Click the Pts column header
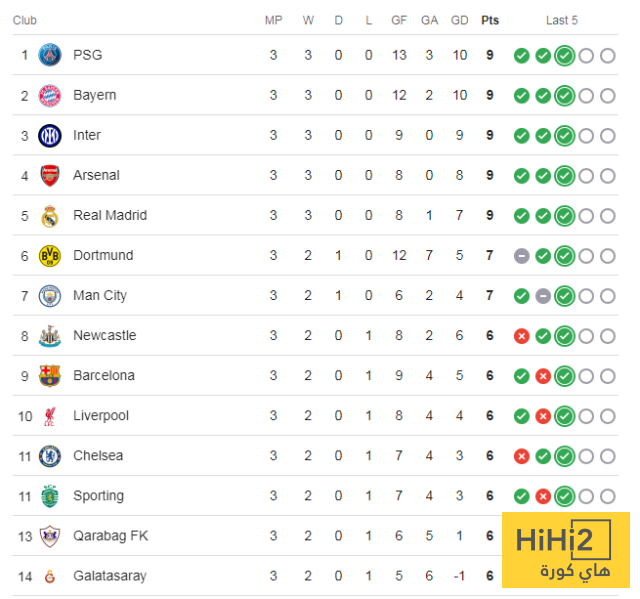The height and width of the screenshot is (599, 640). click(490, 20)
